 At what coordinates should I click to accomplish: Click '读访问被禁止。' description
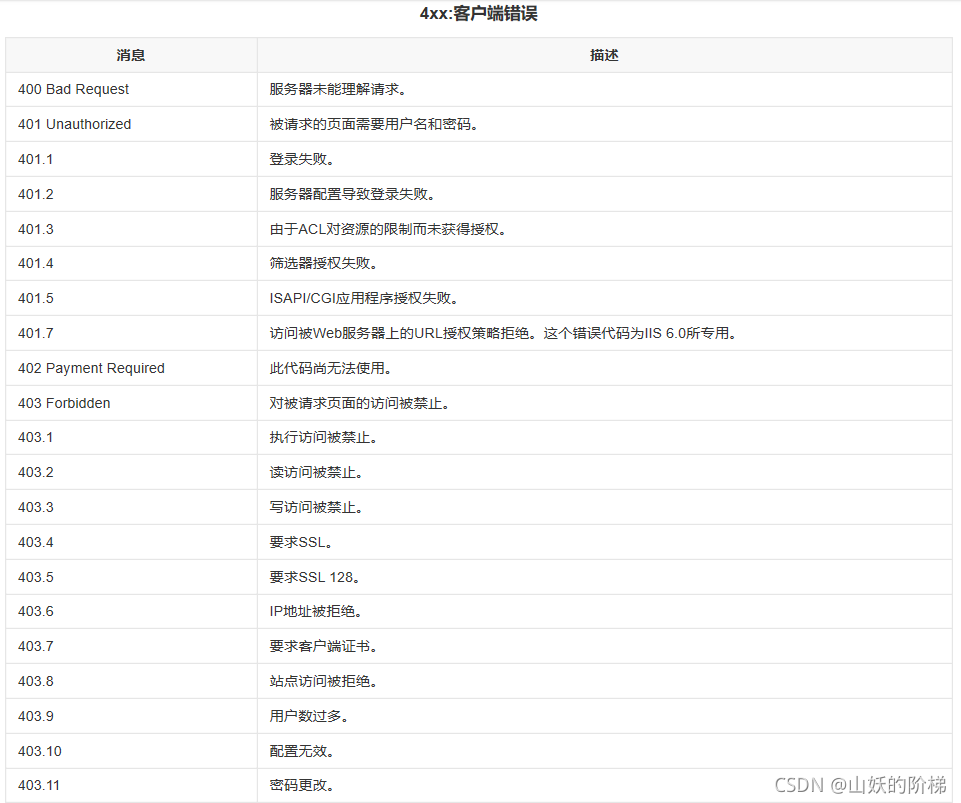pyautogui.click(x=316, y=473)
